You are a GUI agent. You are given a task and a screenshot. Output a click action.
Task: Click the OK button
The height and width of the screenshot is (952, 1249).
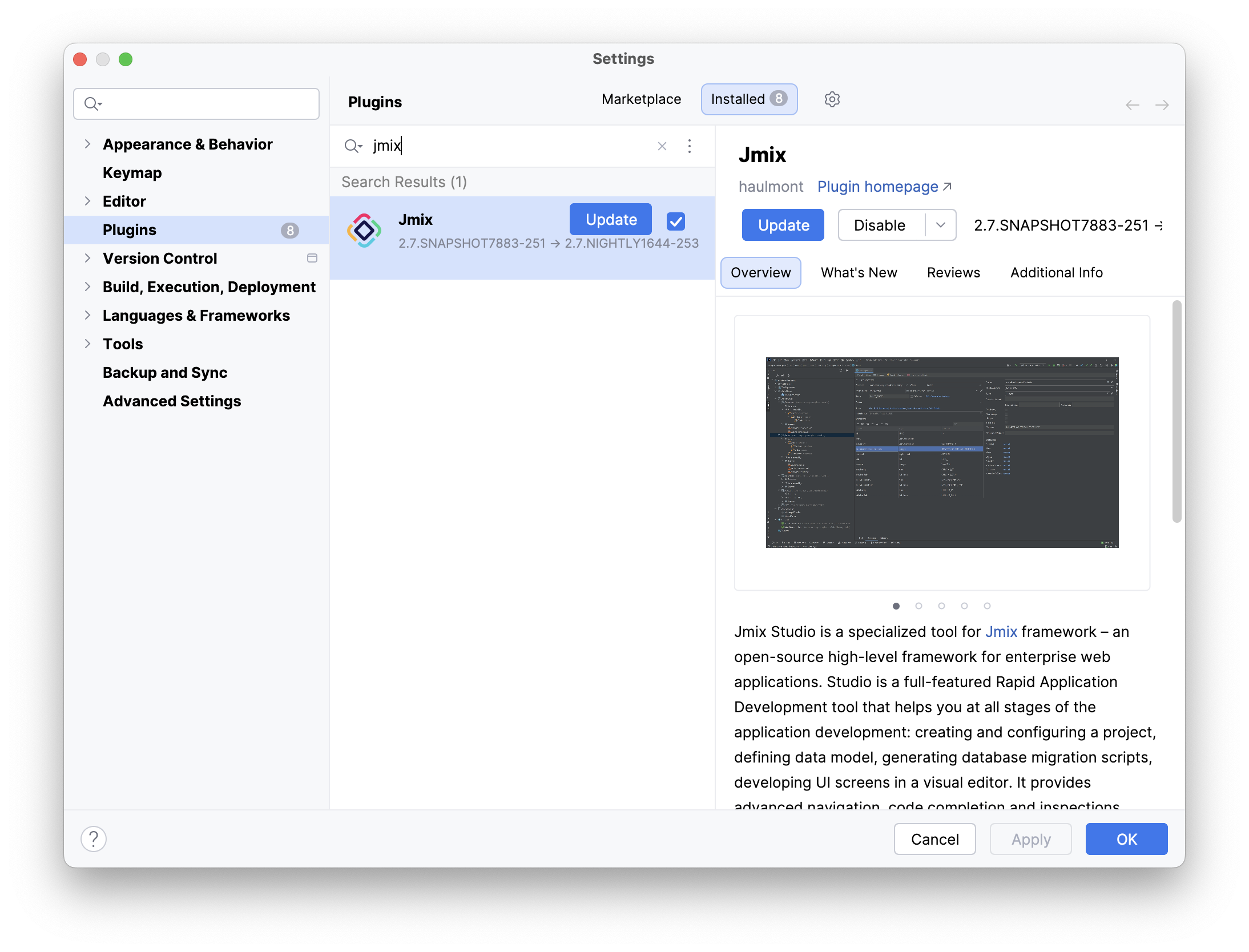click(x=1126, y=839)
